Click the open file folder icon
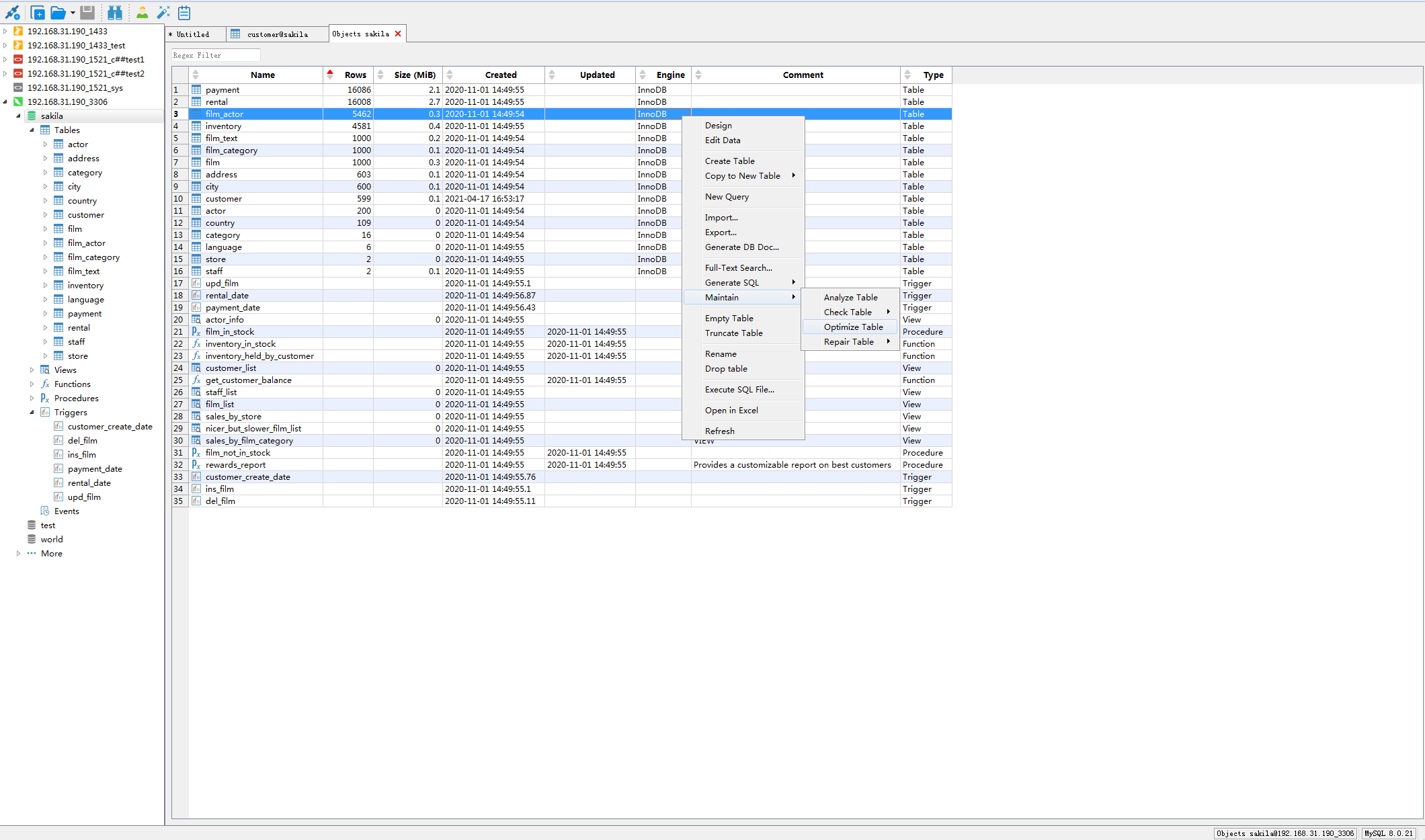This screenshot has height=840, width=1425. pyautogui.click(x=58, y=12)
